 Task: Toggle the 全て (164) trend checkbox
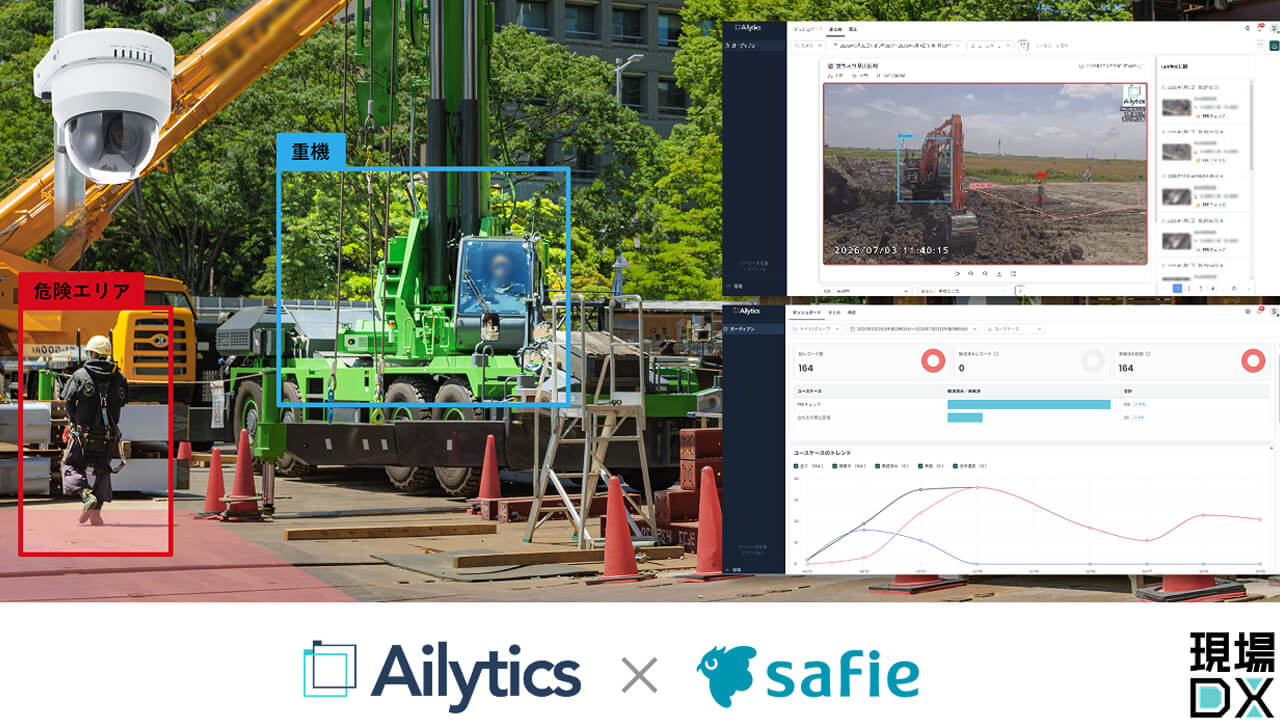[796, 466]
